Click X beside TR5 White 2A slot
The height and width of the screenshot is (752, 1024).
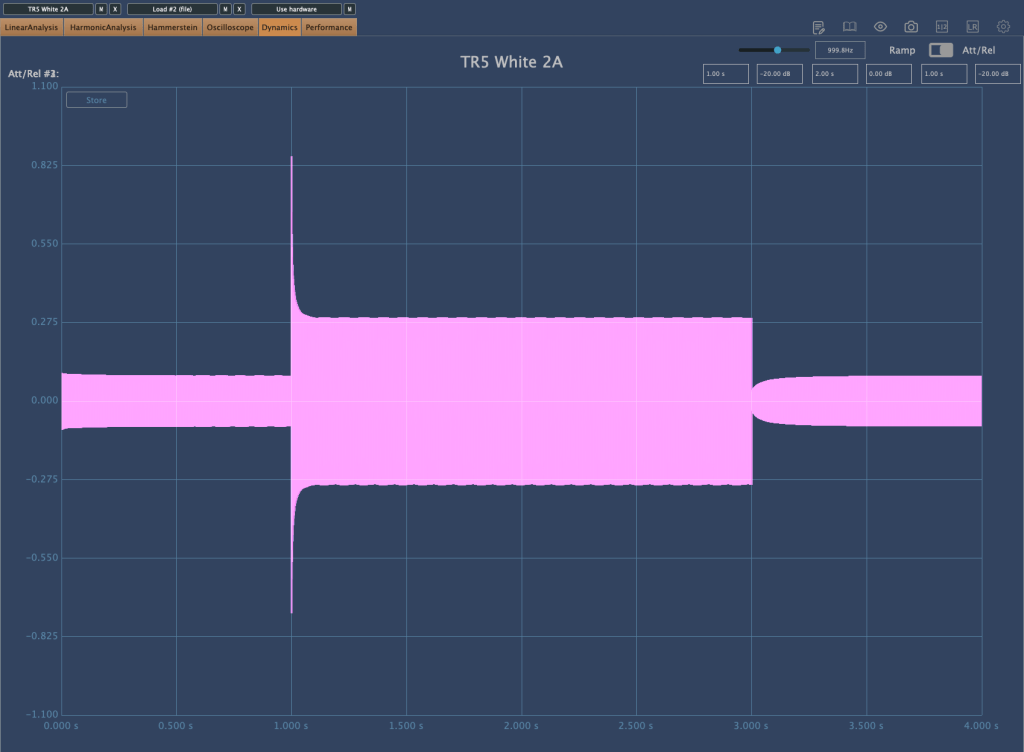pos(115,9)
